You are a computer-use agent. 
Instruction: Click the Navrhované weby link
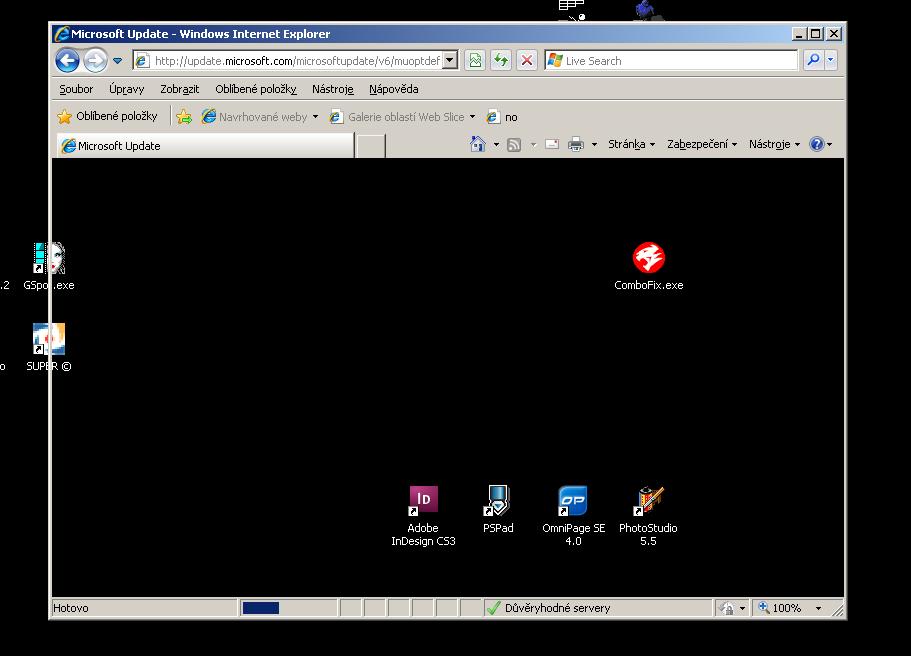click(x=262, y=117)
